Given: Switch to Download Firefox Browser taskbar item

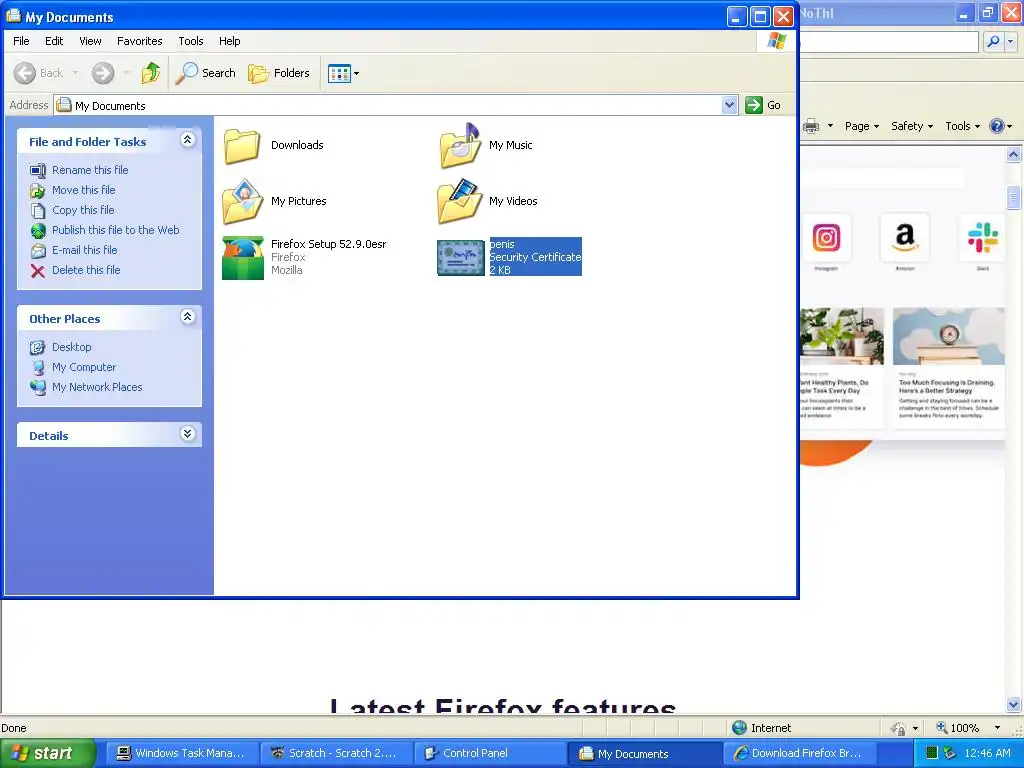Looking at the screenshot, I should tap(798, 753).
